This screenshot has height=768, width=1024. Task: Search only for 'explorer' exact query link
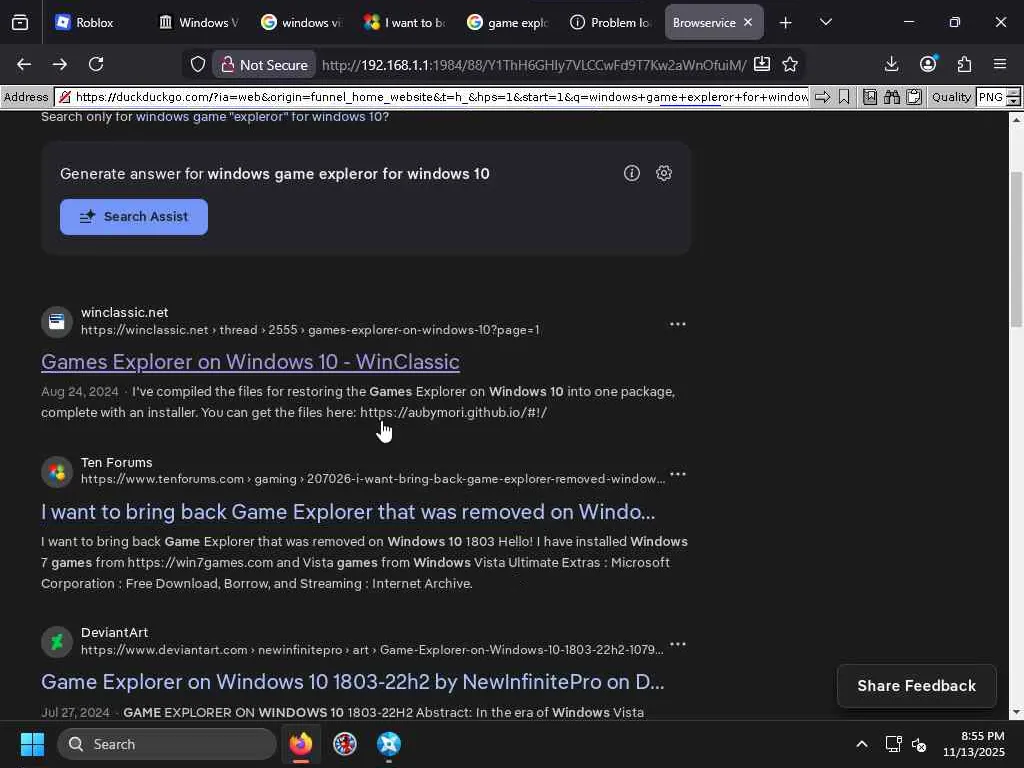(262, 117)
